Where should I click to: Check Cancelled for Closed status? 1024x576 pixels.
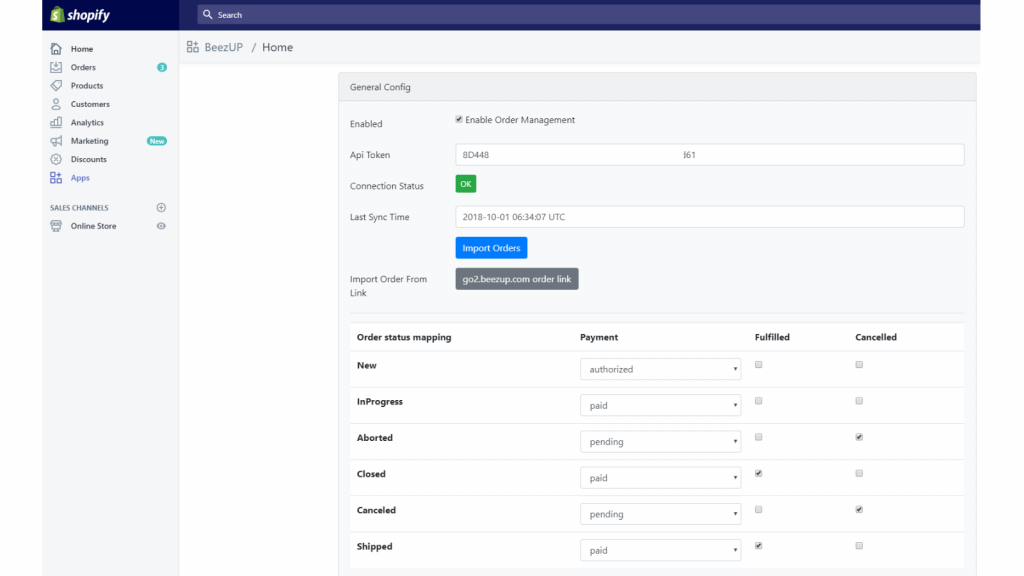859,473
